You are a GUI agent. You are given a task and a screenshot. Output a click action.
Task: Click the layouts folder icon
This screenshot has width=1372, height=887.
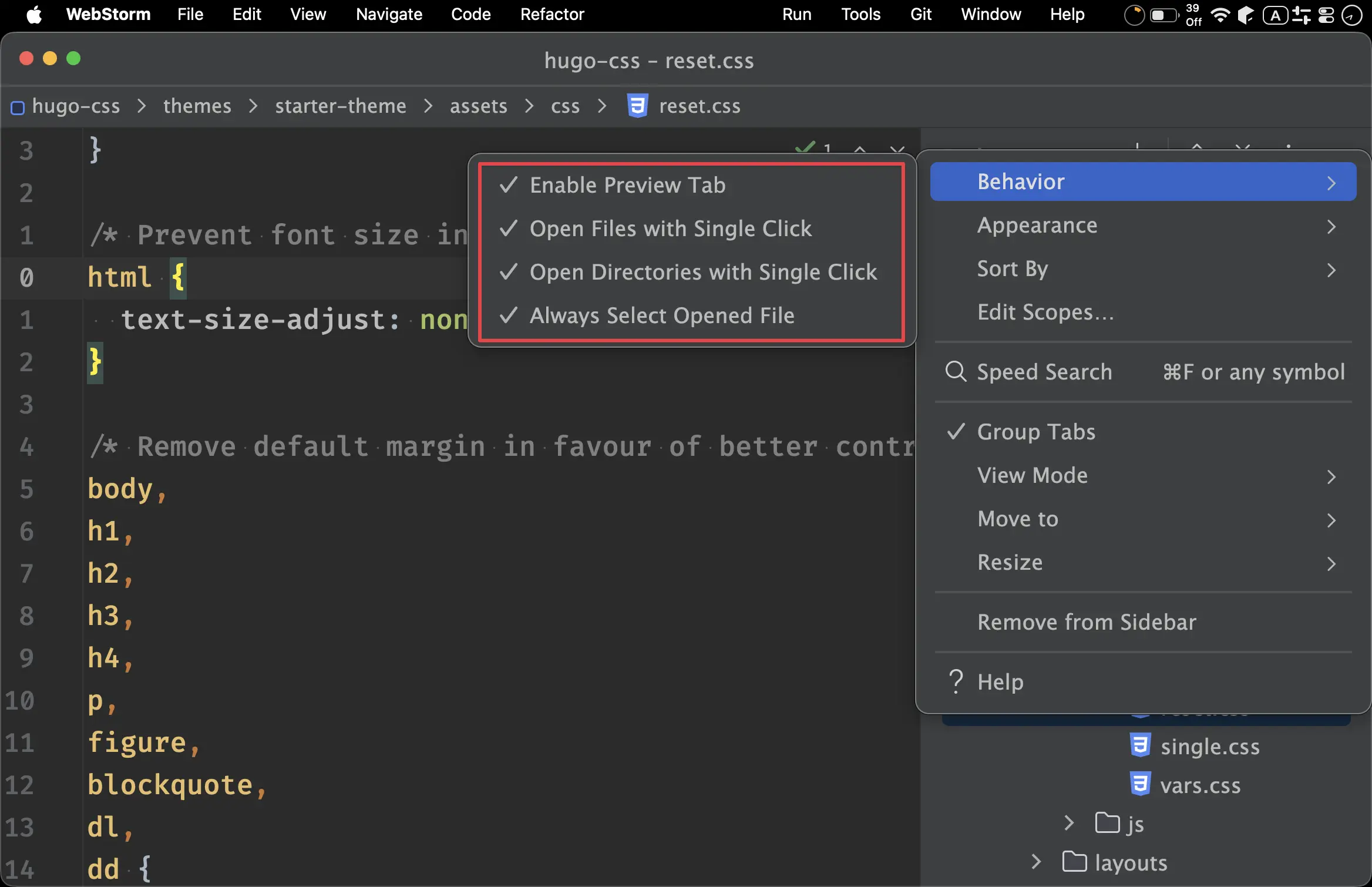pos(1074,862)
